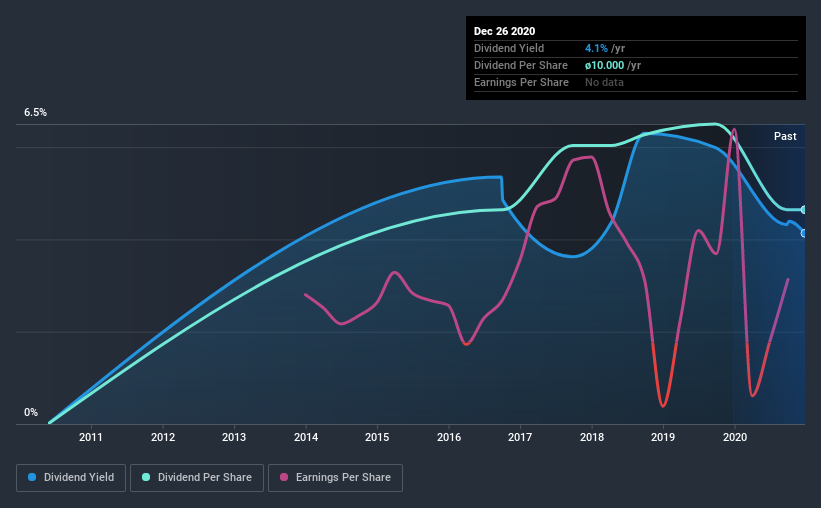
Task: Click the 6.5% y-axis label
Action: coord(35,113)
